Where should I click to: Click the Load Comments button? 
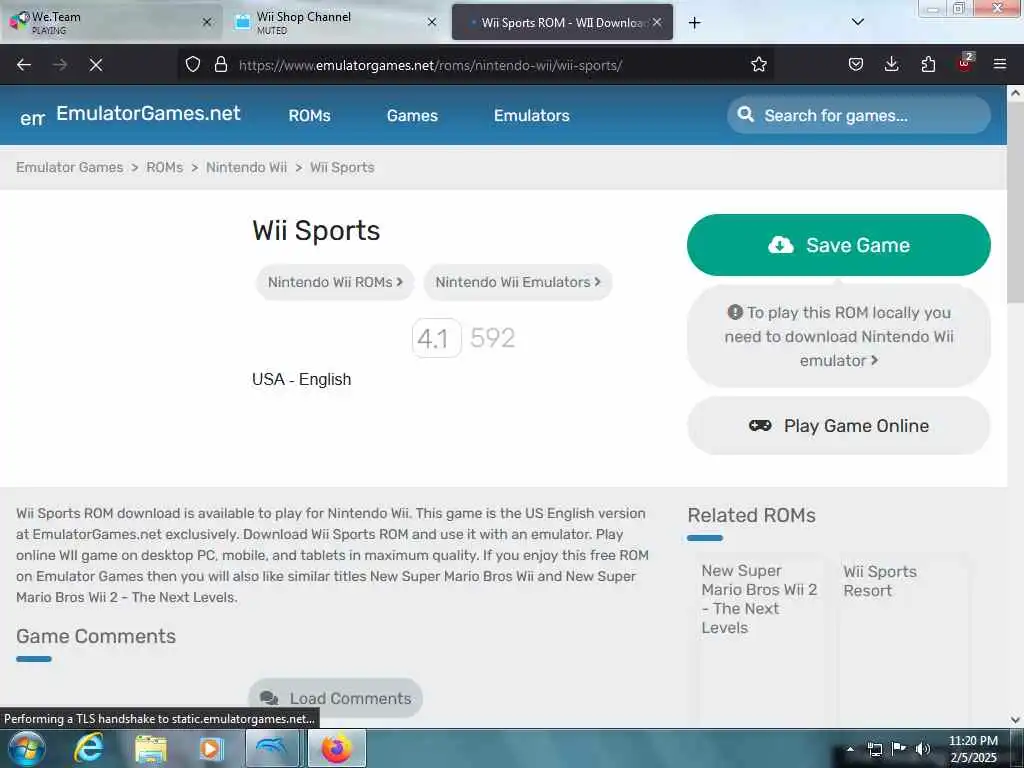(x=335, y=698)
